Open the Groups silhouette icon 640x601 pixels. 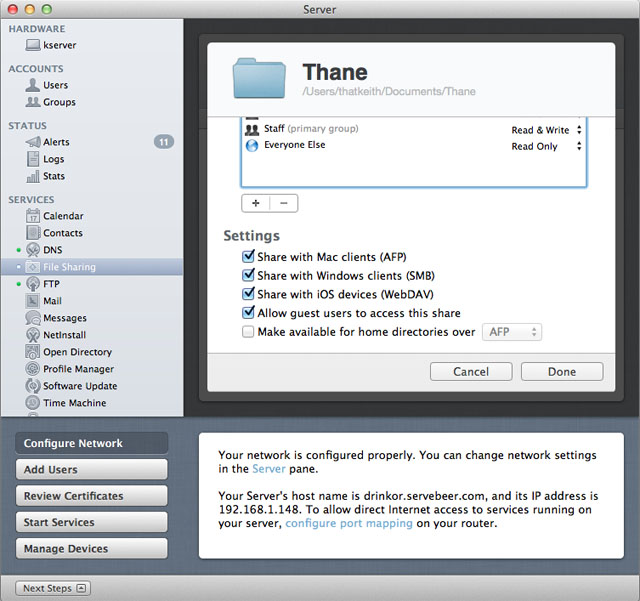click(x=33, y=102)
